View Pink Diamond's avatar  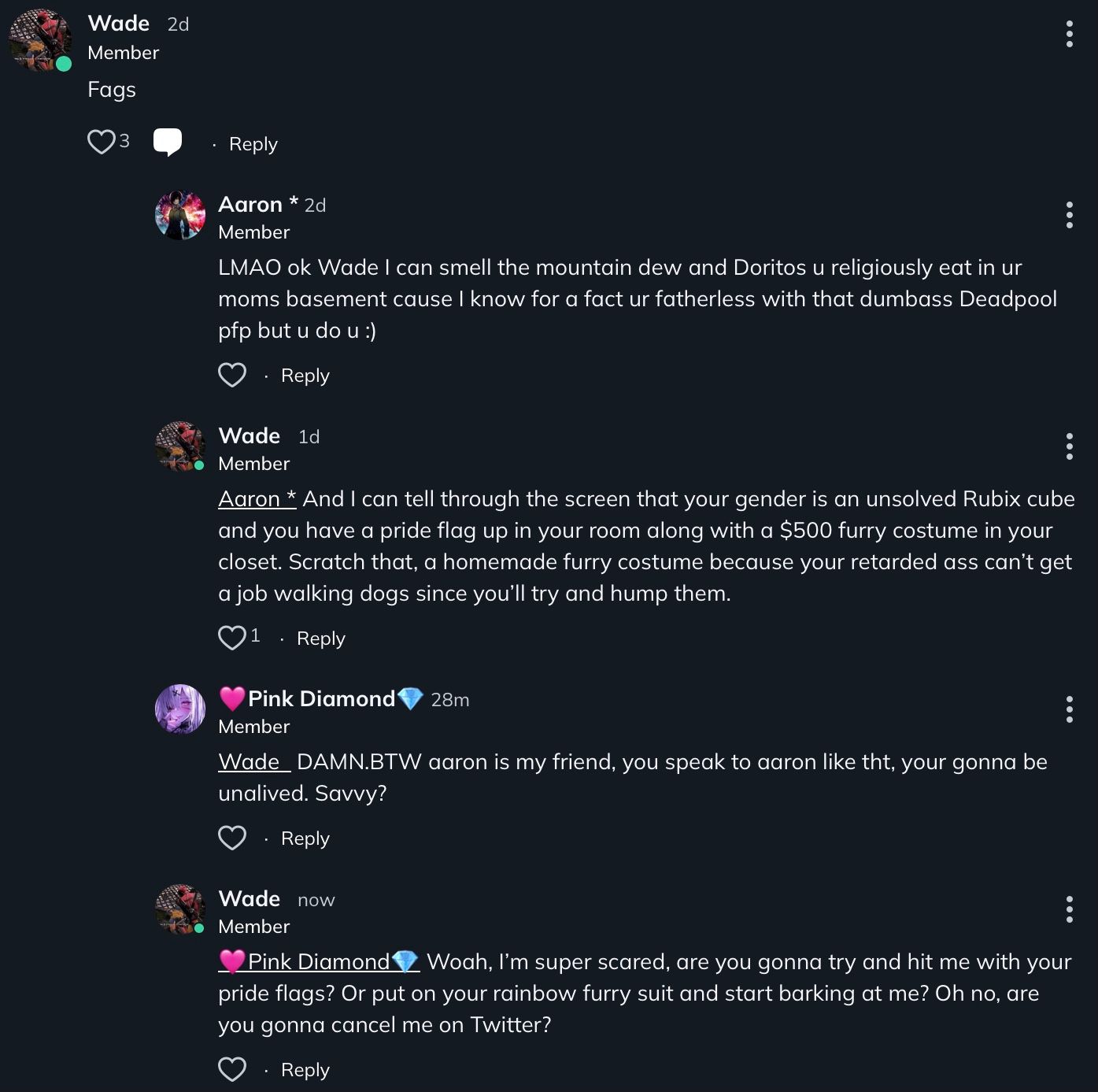coord(180,709)
